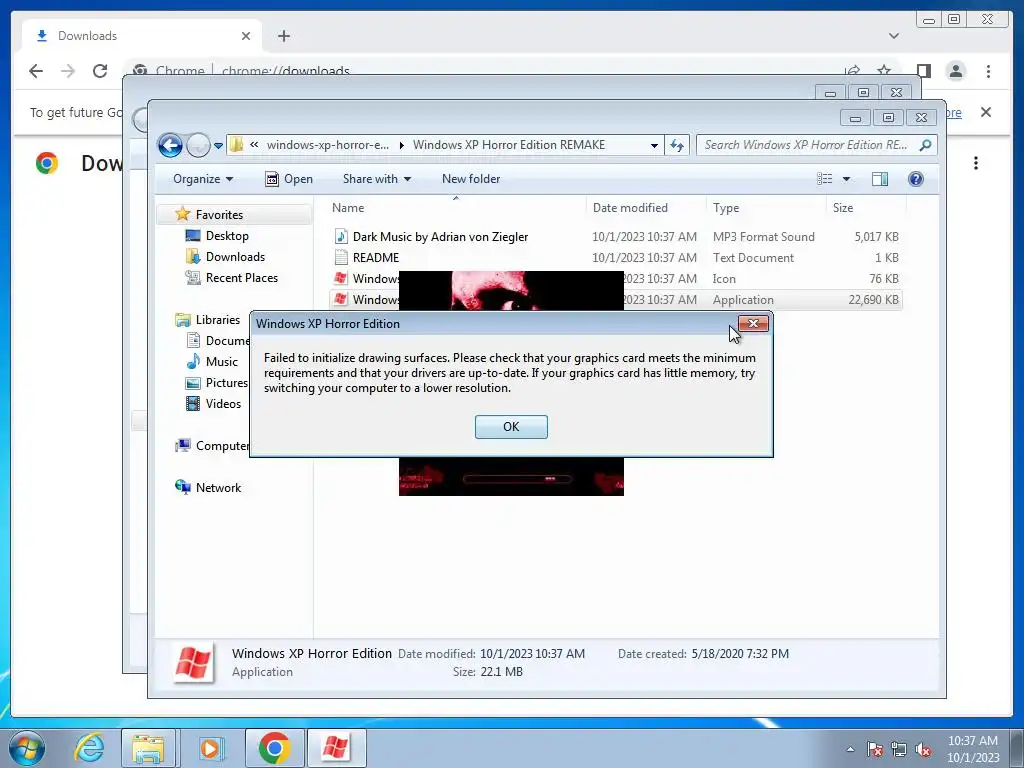Open the recent locations dropdown arrow
1024x768 pixels.
coord(219,146)
